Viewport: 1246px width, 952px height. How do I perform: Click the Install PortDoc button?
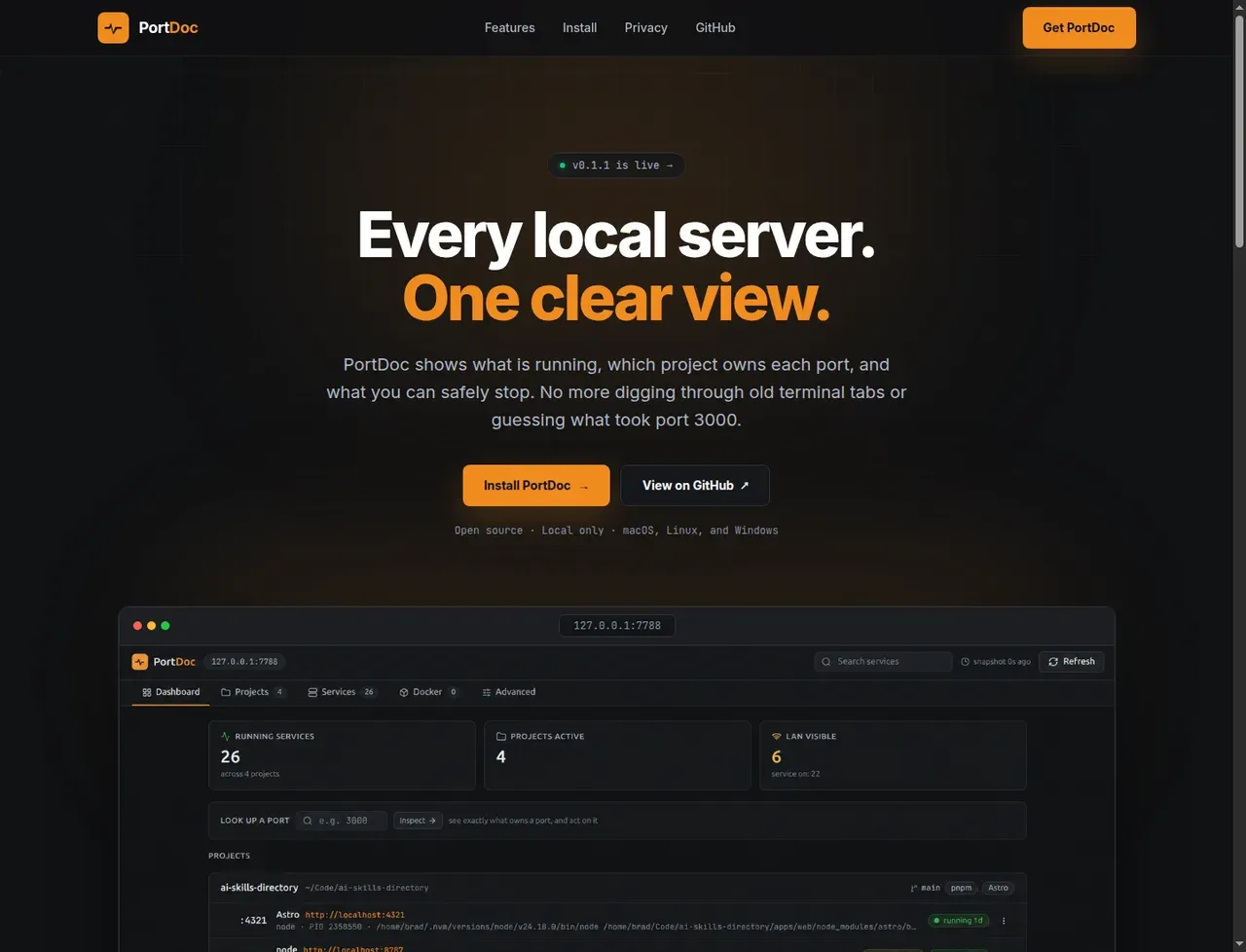click(x=536, y=485)
